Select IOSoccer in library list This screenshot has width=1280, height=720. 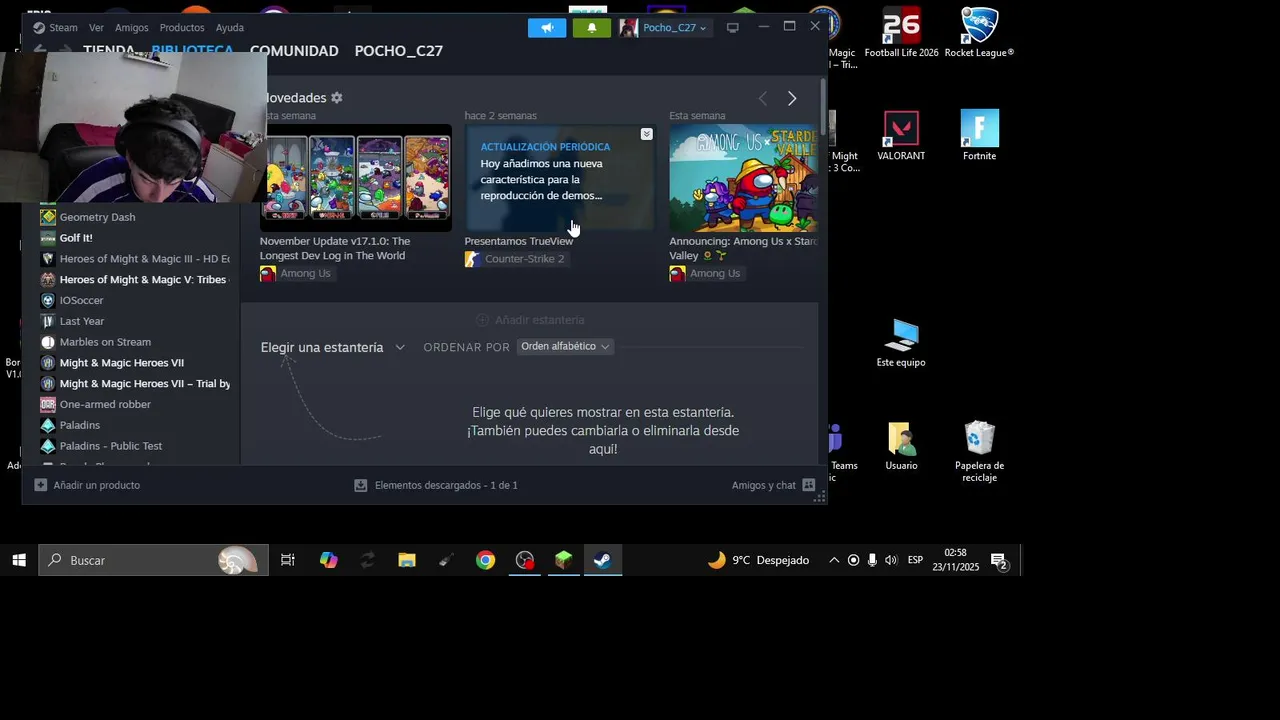tap(82, 301)
